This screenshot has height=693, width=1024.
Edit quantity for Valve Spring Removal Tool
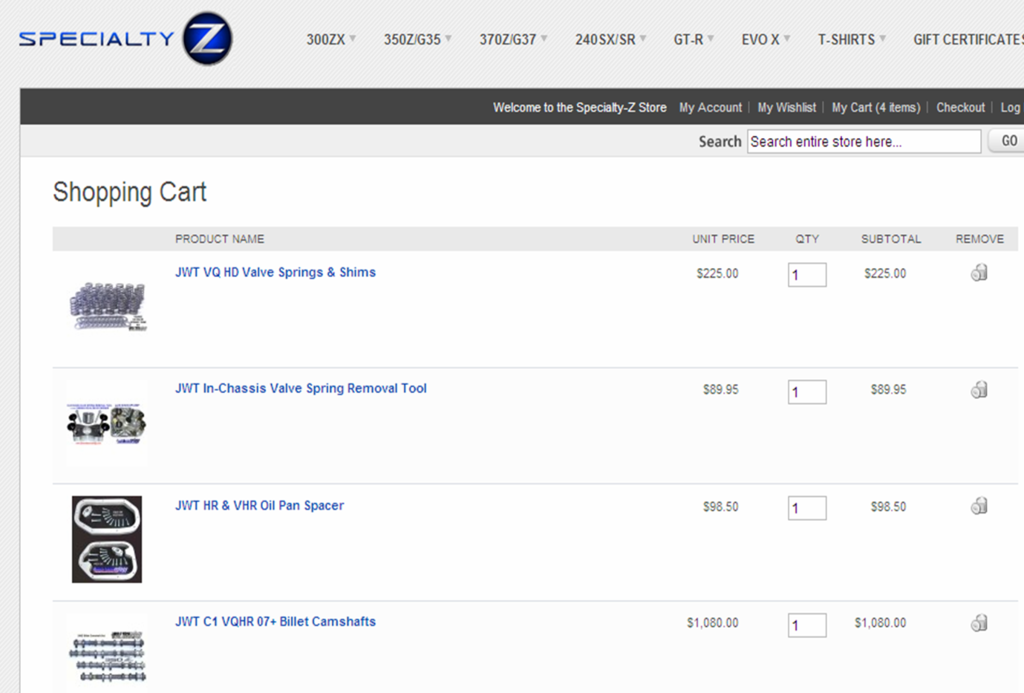(807, 392)
